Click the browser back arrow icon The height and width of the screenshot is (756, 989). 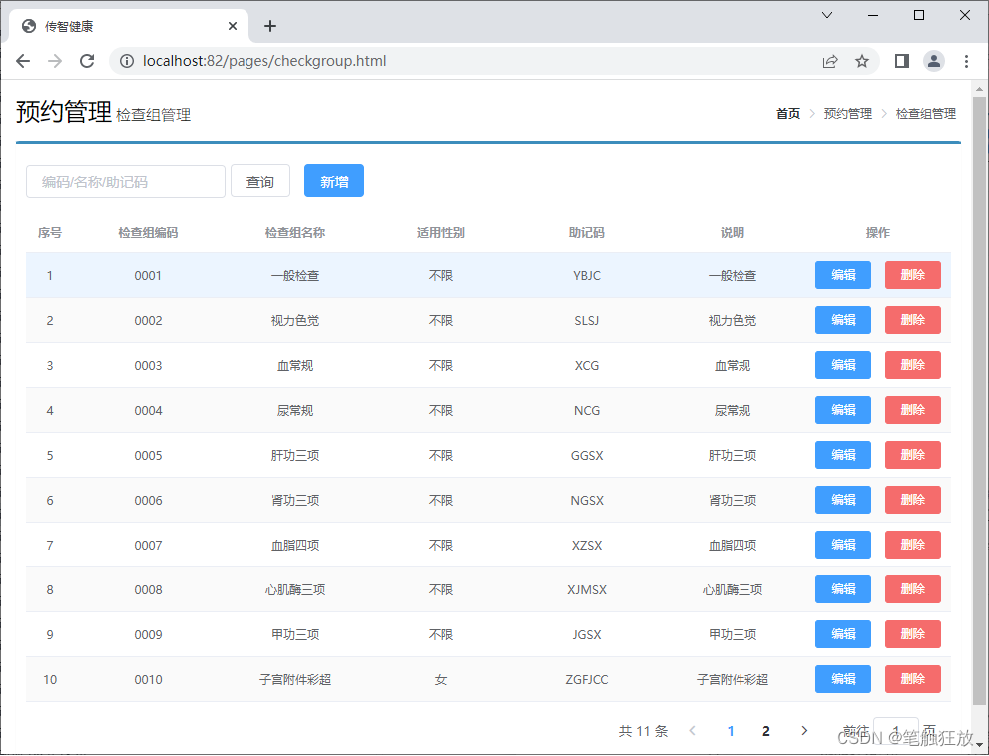23,60
